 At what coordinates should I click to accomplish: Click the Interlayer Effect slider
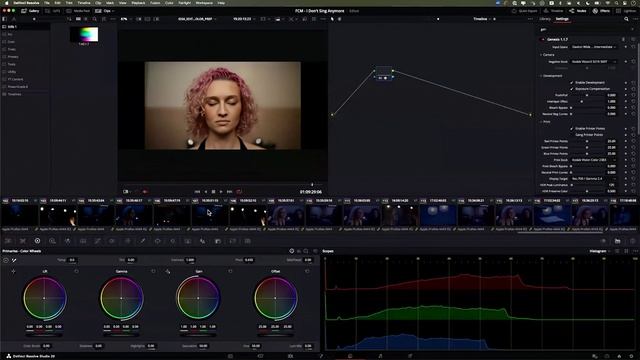click(x=587, y=101)
